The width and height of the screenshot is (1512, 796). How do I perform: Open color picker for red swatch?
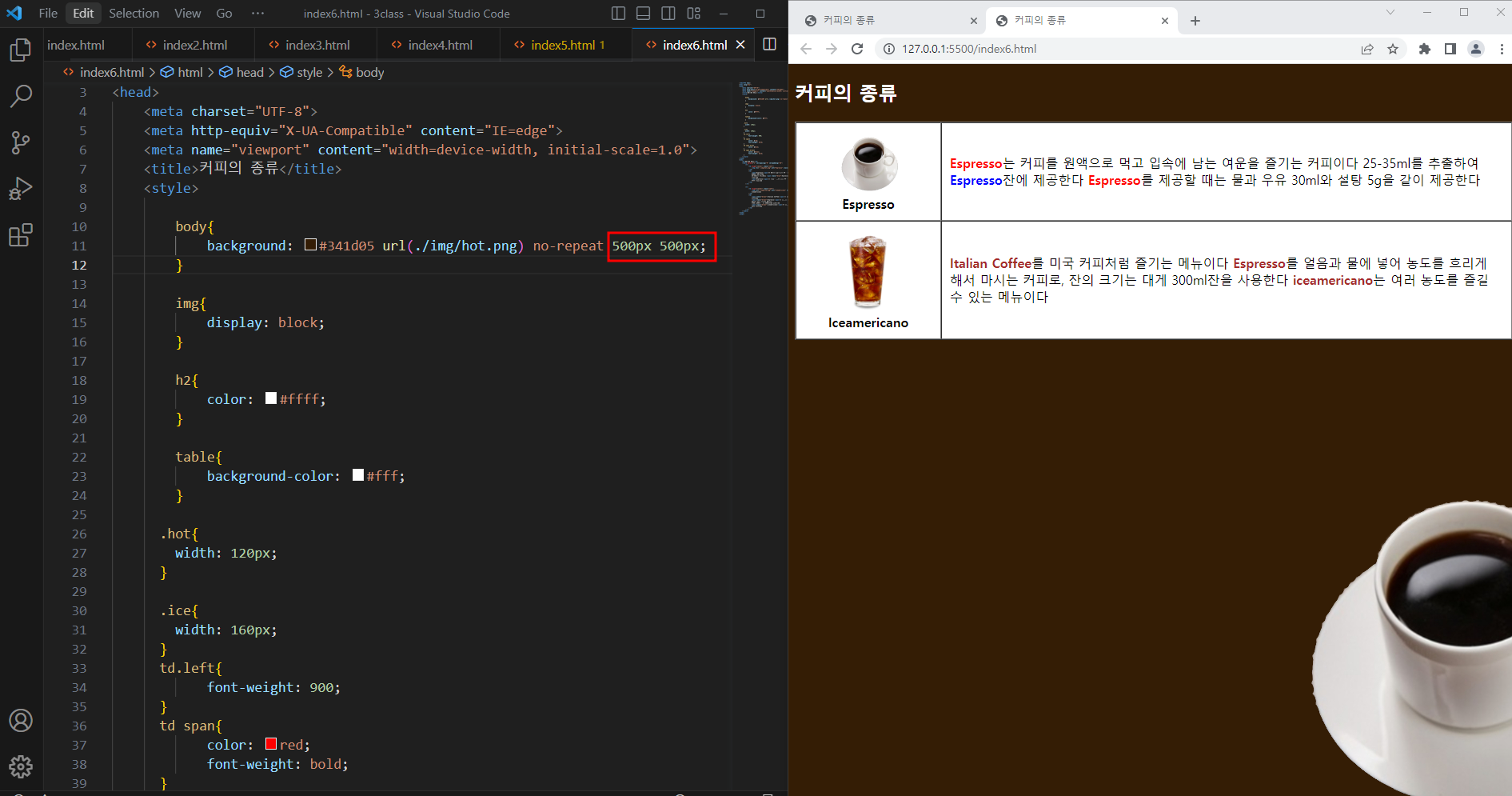coord(271,744)
